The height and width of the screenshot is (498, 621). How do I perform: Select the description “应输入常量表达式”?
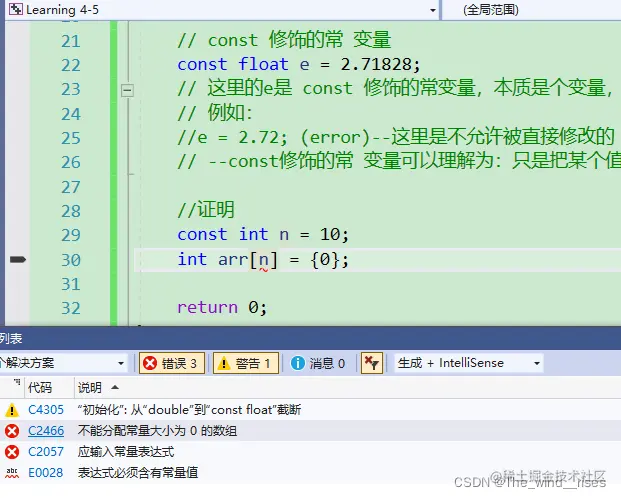(x=126, y=452)
